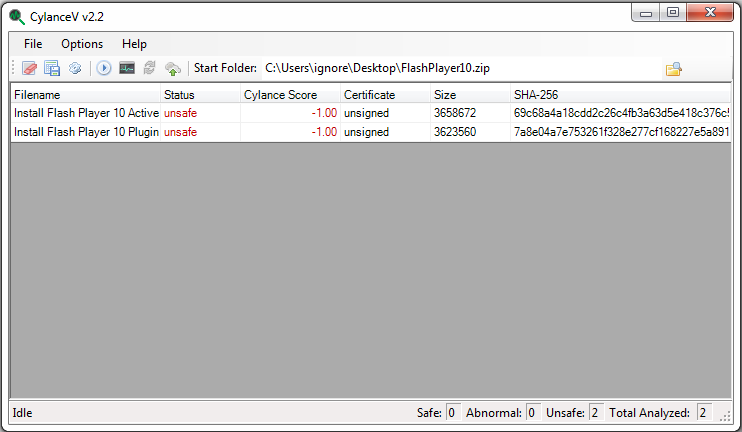Select row Install Flash Player 10 Plugin
This screenshot has width=742, height=432.
pos(371,132)
